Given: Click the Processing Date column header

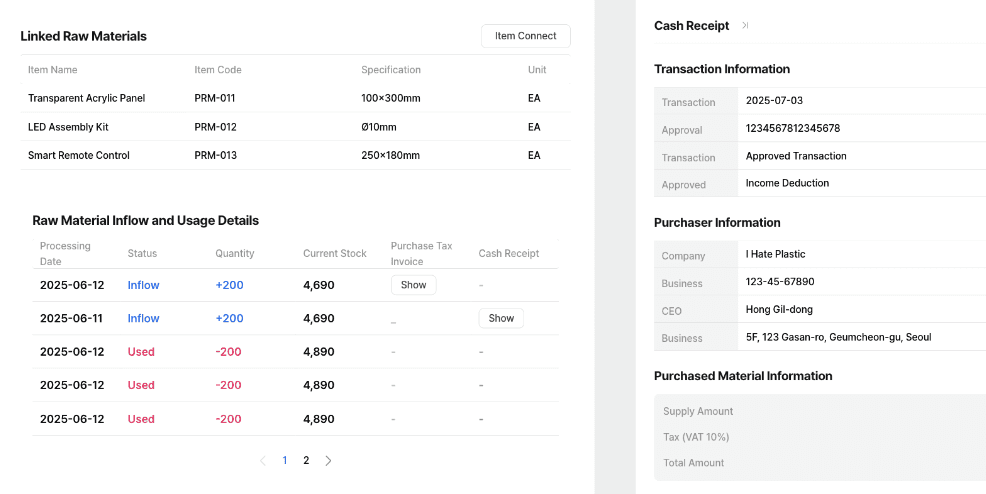Looking at the screenshot, I should (65, 253).
